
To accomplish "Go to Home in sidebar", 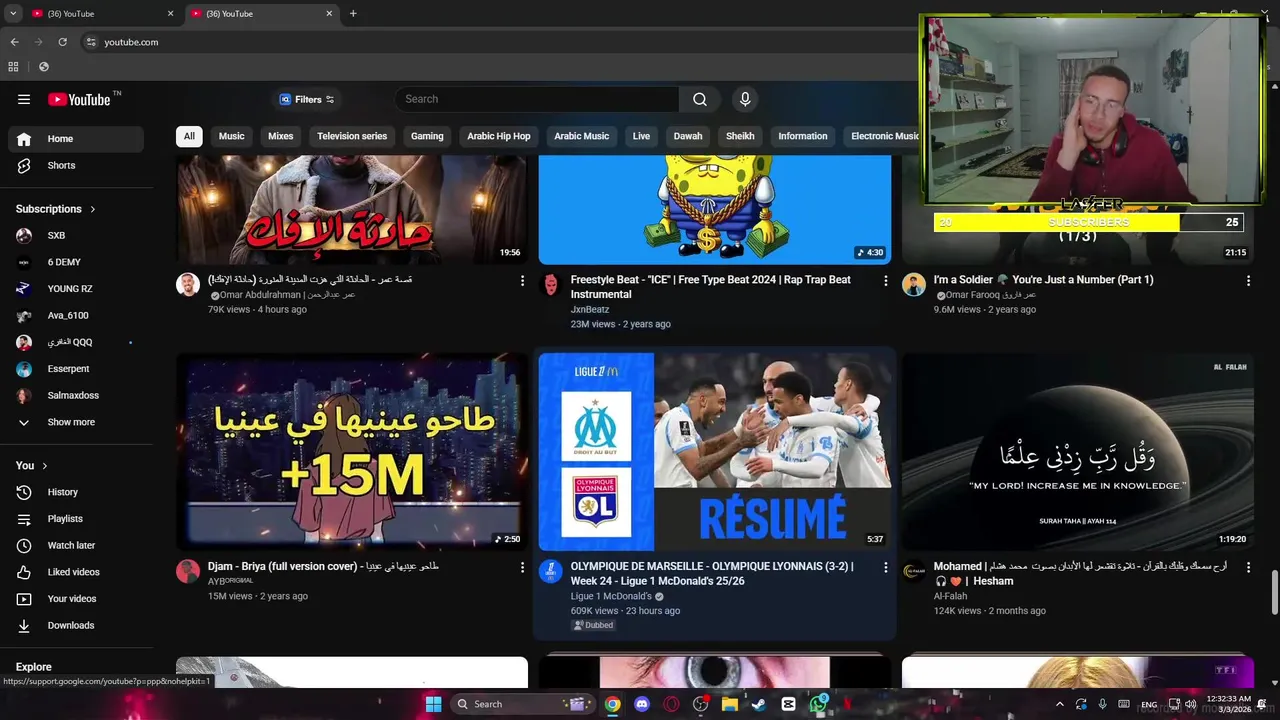I will [76, 139].
